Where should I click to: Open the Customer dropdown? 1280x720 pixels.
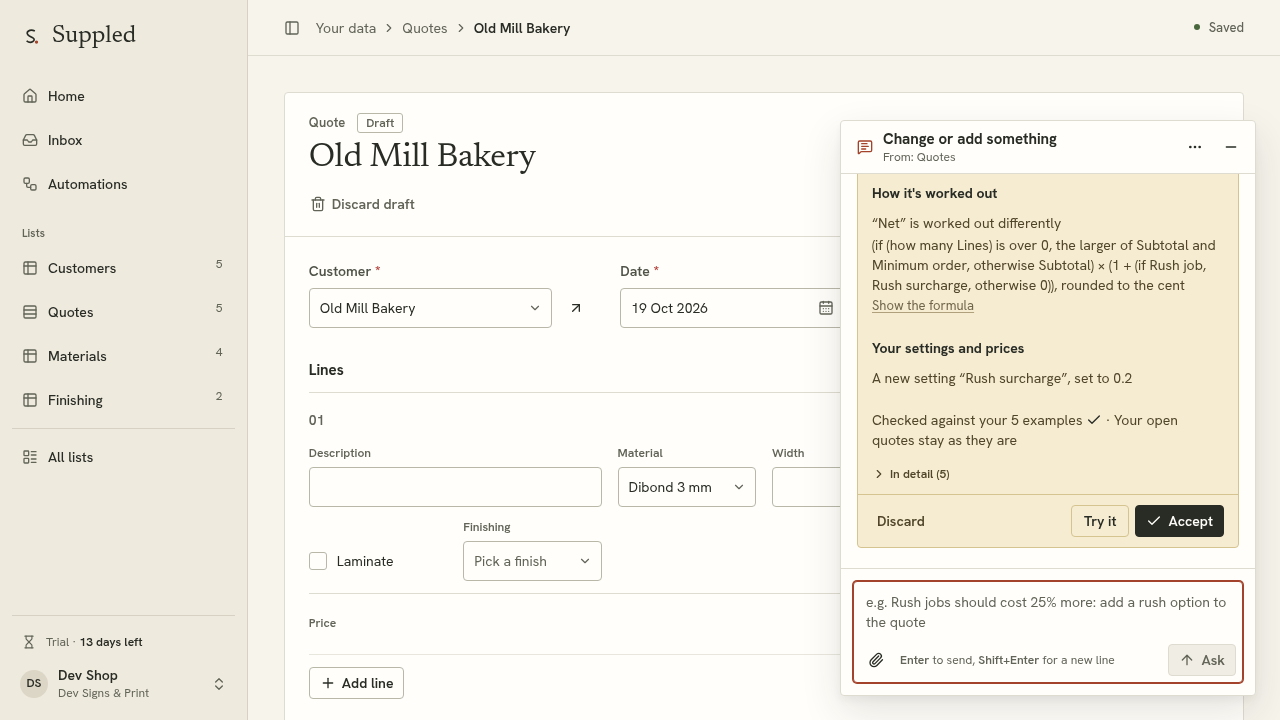point(430,308)
